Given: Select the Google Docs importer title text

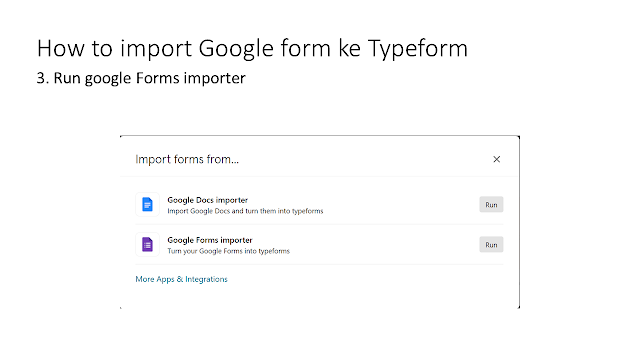Looking at the screenshot, I should pyautogui.click(x=207, y=200).
